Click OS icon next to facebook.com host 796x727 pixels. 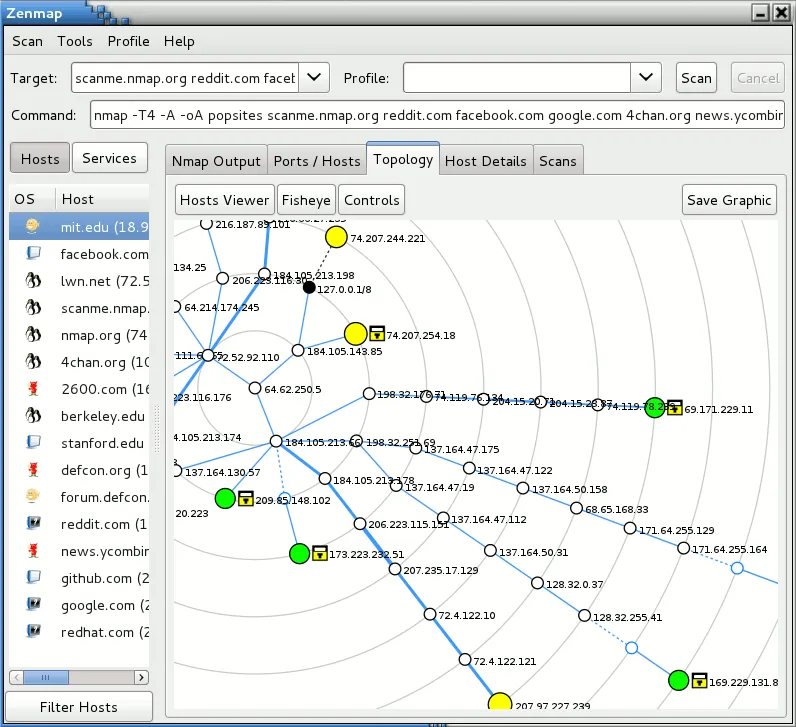coord(33,253)
